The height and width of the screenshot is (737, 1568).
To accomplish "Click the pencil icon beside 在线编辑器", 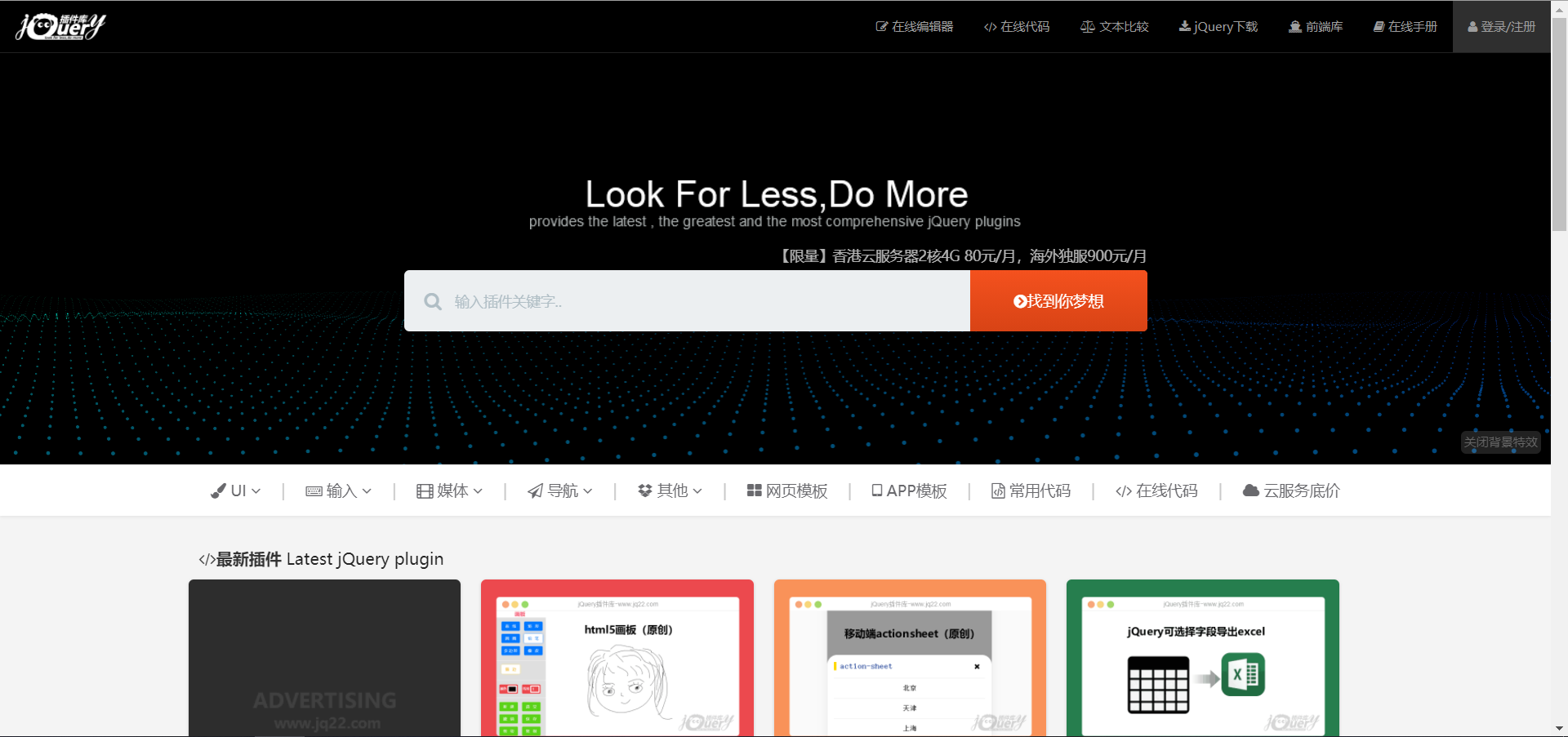I will pos(882,27).
